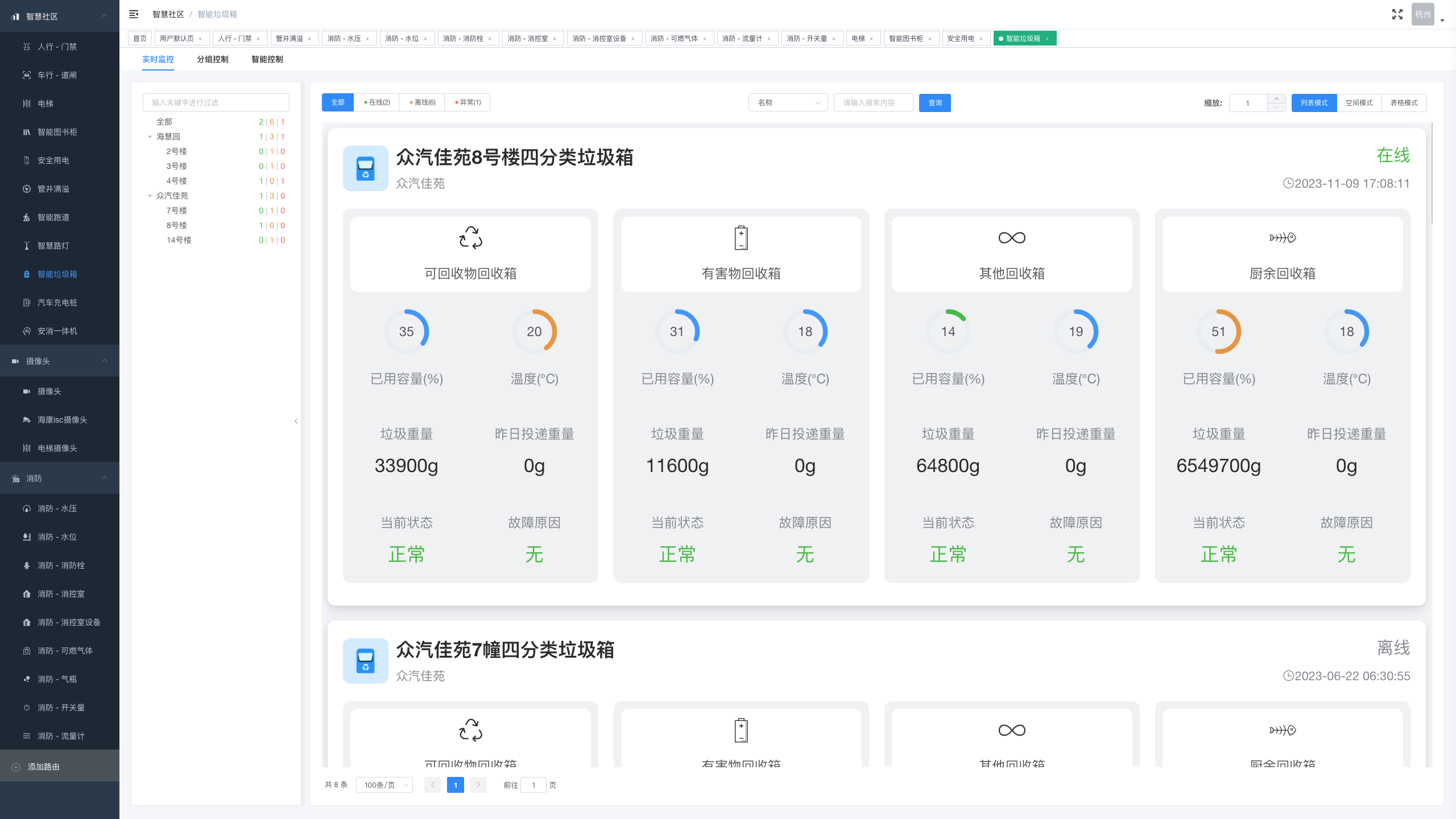Select the 智能垃圾箱 sidebar icon
The height and width of the screenshot is (819, 1456).
pyautogui.click(x=27, y=274)
